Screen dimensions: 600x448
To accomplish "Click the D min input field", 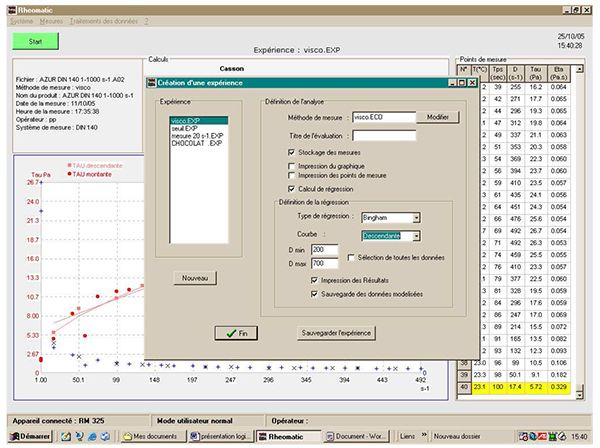I will (x=324, y=250).
